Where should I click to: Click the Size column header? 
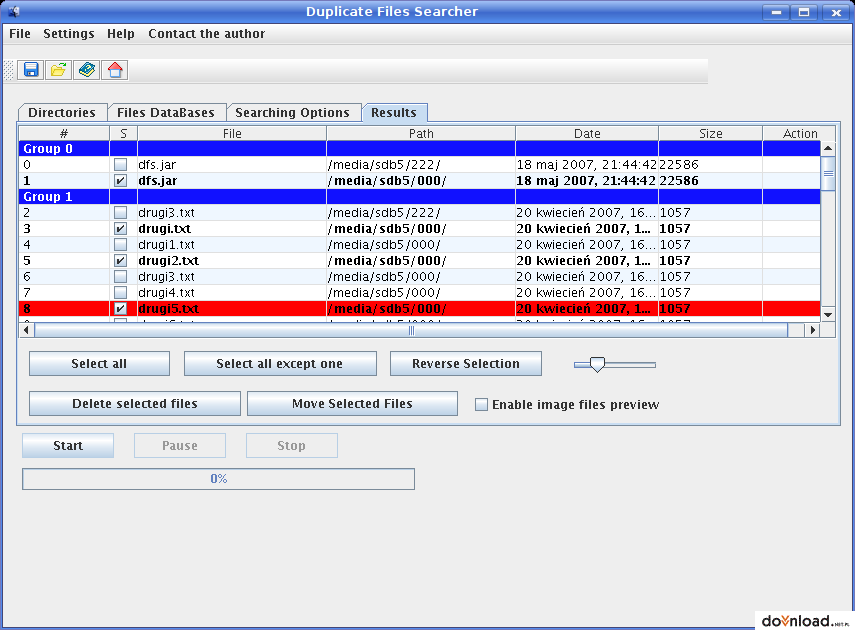coord(711,134)
